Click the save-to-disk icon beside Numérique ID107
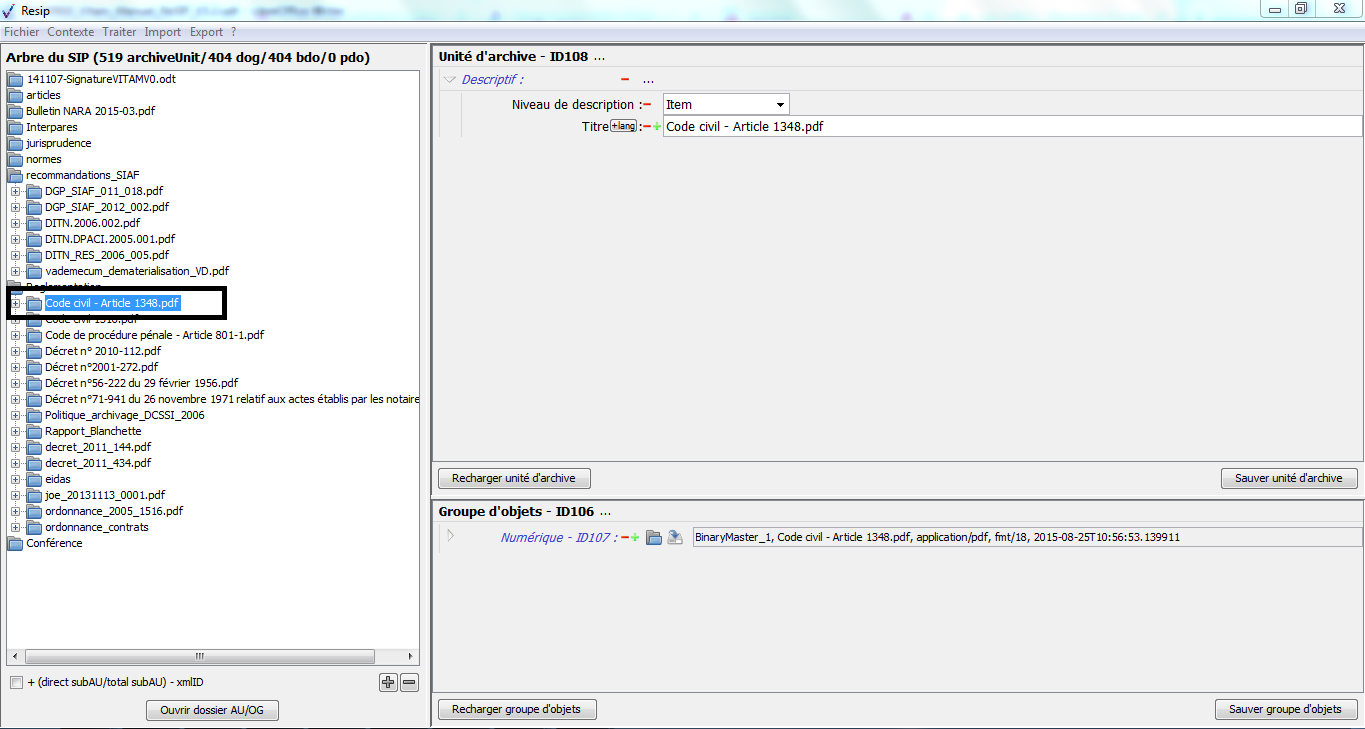Viewport: 1365px width, 729px height. [675, 538]
